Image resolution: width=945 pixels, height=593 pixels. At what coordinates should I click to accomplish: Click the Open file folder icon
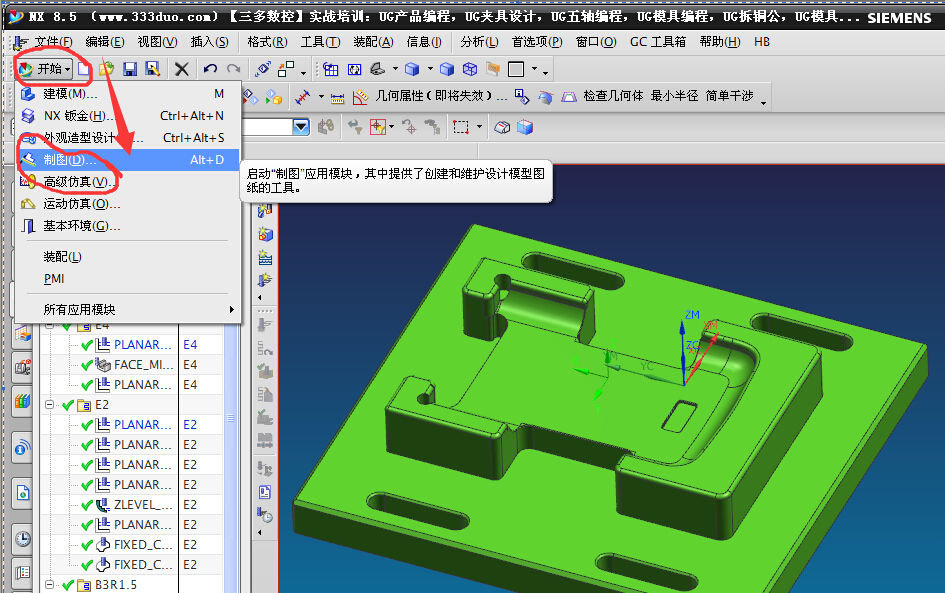[x=106, y=68]
